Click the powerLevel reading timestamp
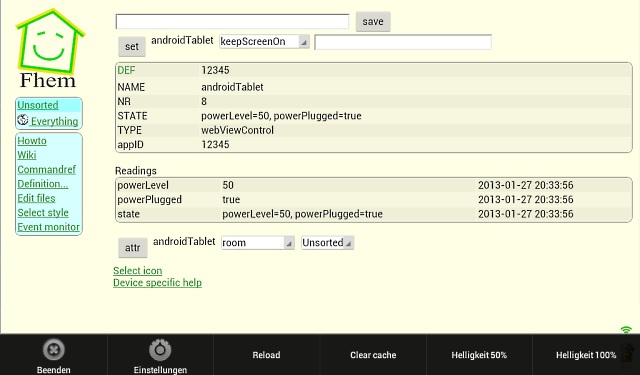Viewport: 640px width, 375px height. click(526, 185)
